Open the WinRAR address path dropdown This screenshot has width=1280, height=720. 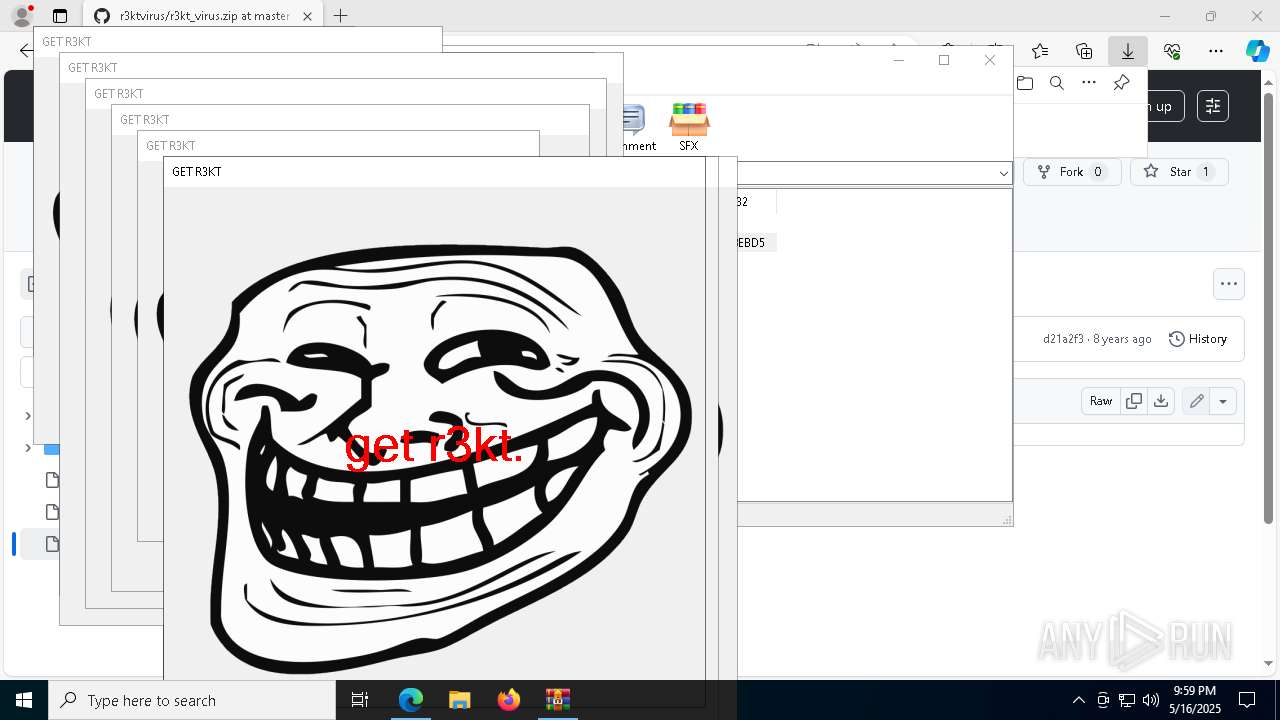tap(1004, 173)
